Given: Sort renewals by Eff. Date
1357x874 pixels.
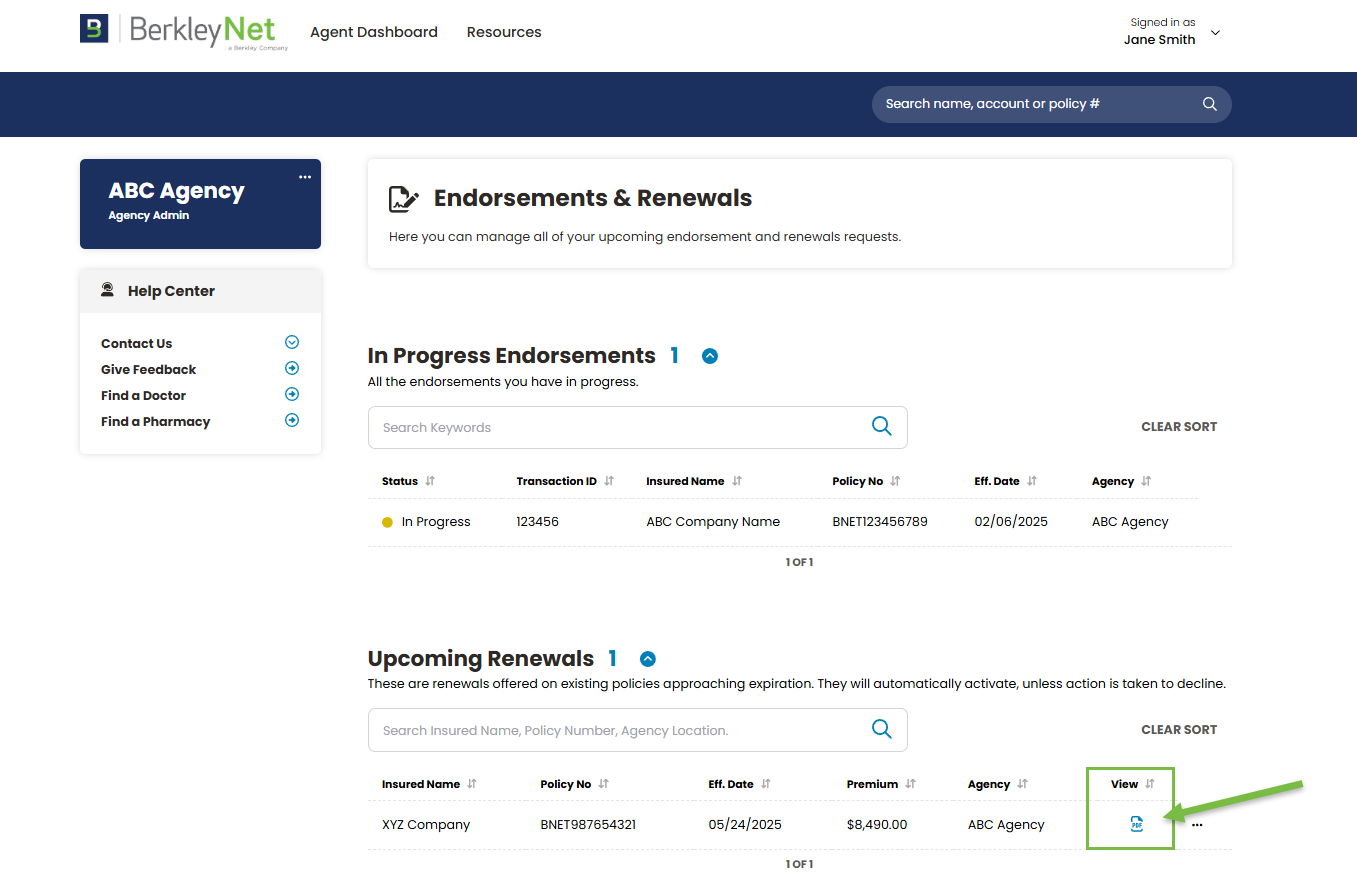Looking at the screenshot, I should click(766, 784).
